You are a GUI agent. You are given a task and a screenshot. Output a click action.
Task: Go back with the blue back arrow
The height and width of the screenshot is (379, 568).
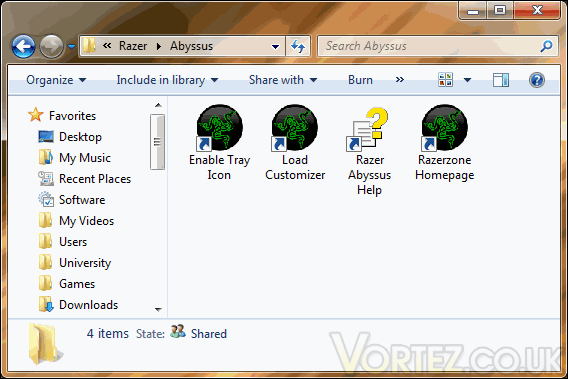point(24,46)
